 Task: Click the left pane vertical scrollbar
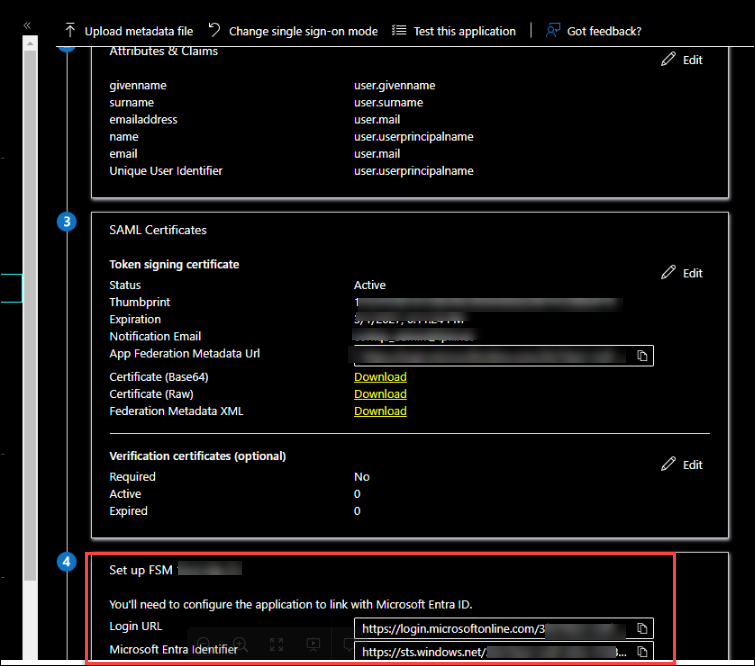pos(30,300)
